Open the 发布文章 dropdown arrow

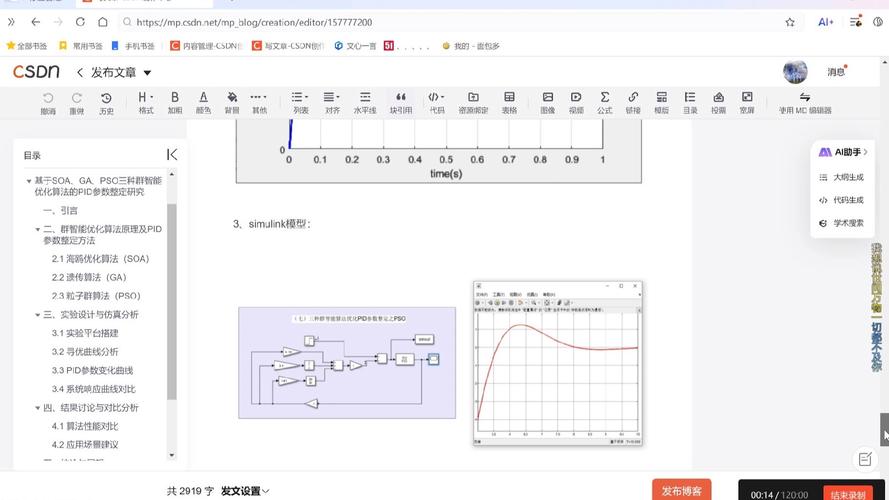147,73
